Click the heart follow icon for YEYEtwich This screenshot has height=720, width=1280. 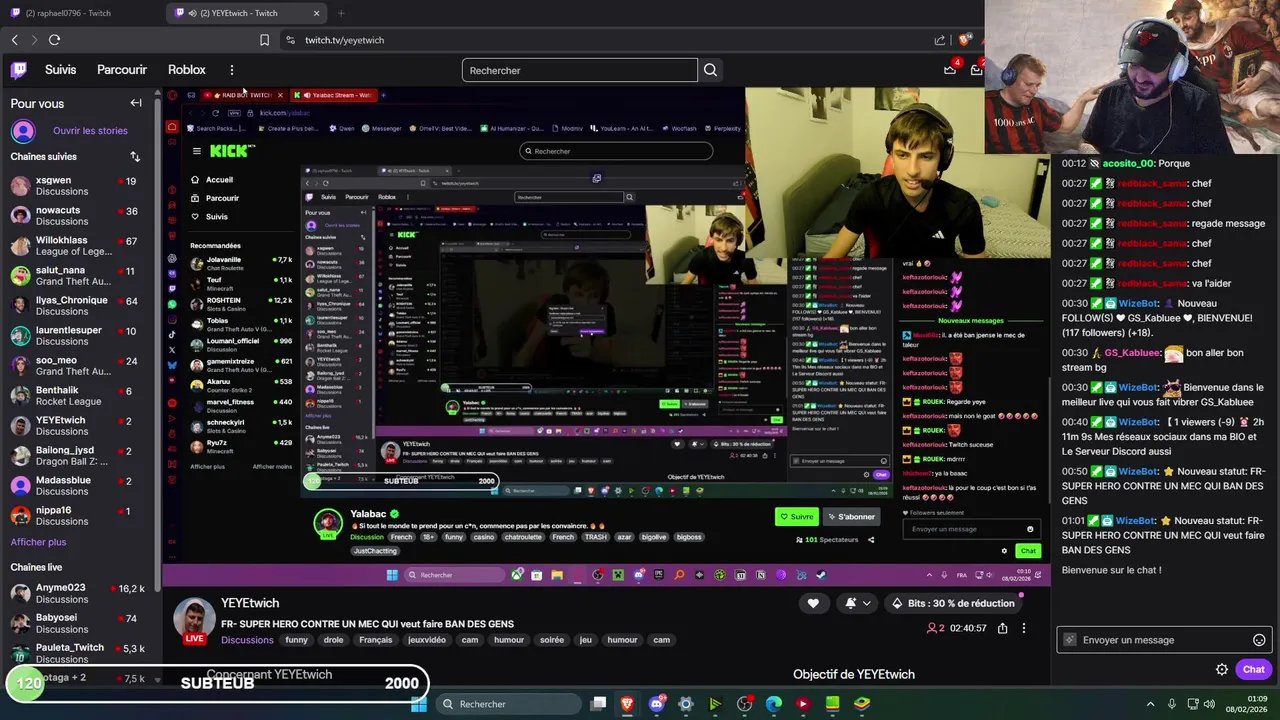click(813, 603)
